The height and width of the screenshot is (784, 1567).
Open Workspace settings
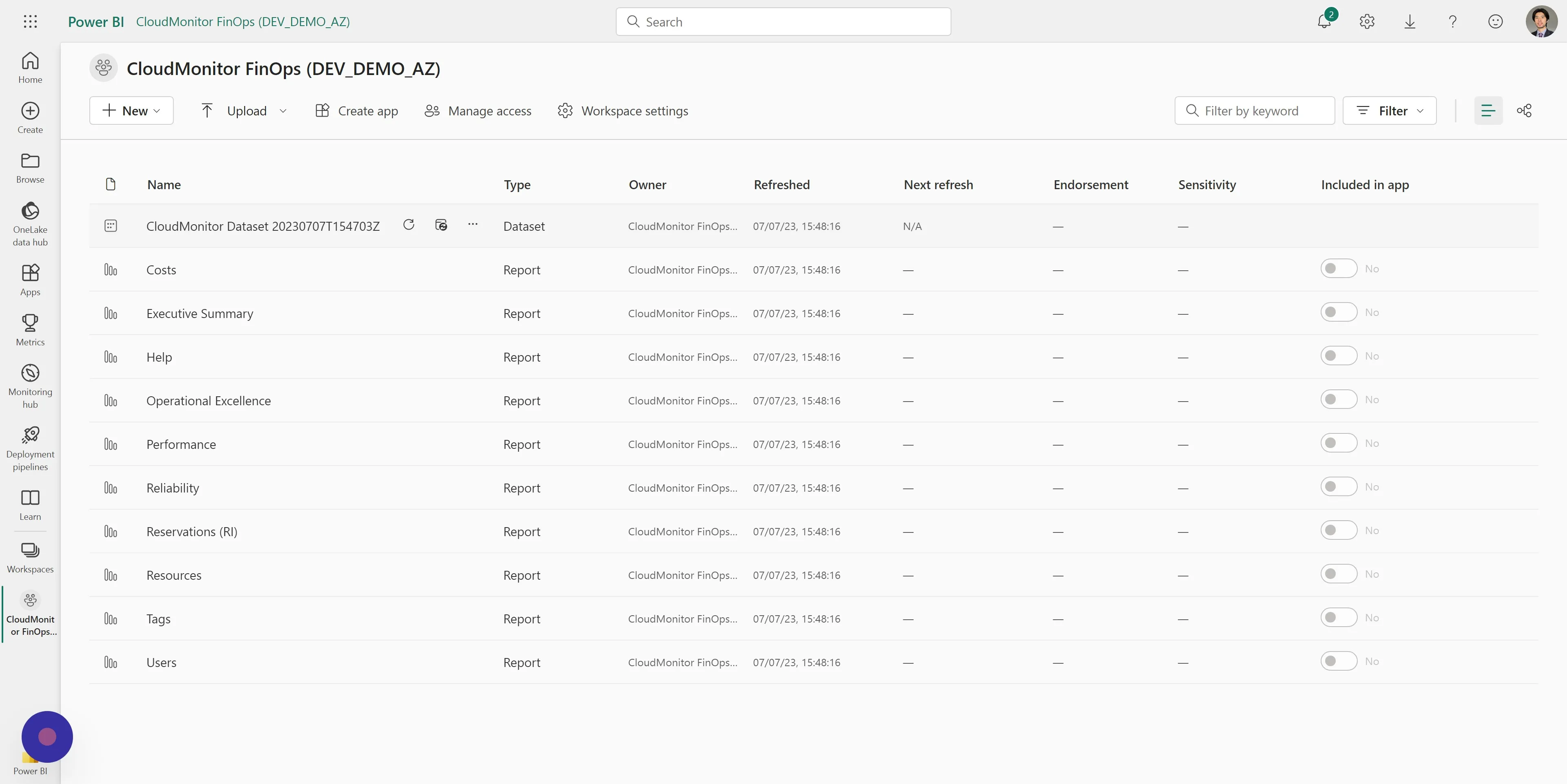click(623, 111)
